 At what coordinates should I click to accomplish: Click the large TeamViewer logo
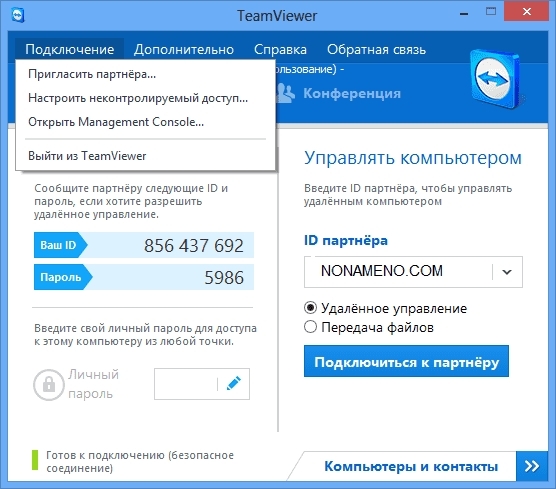click(x=495, y=80)
